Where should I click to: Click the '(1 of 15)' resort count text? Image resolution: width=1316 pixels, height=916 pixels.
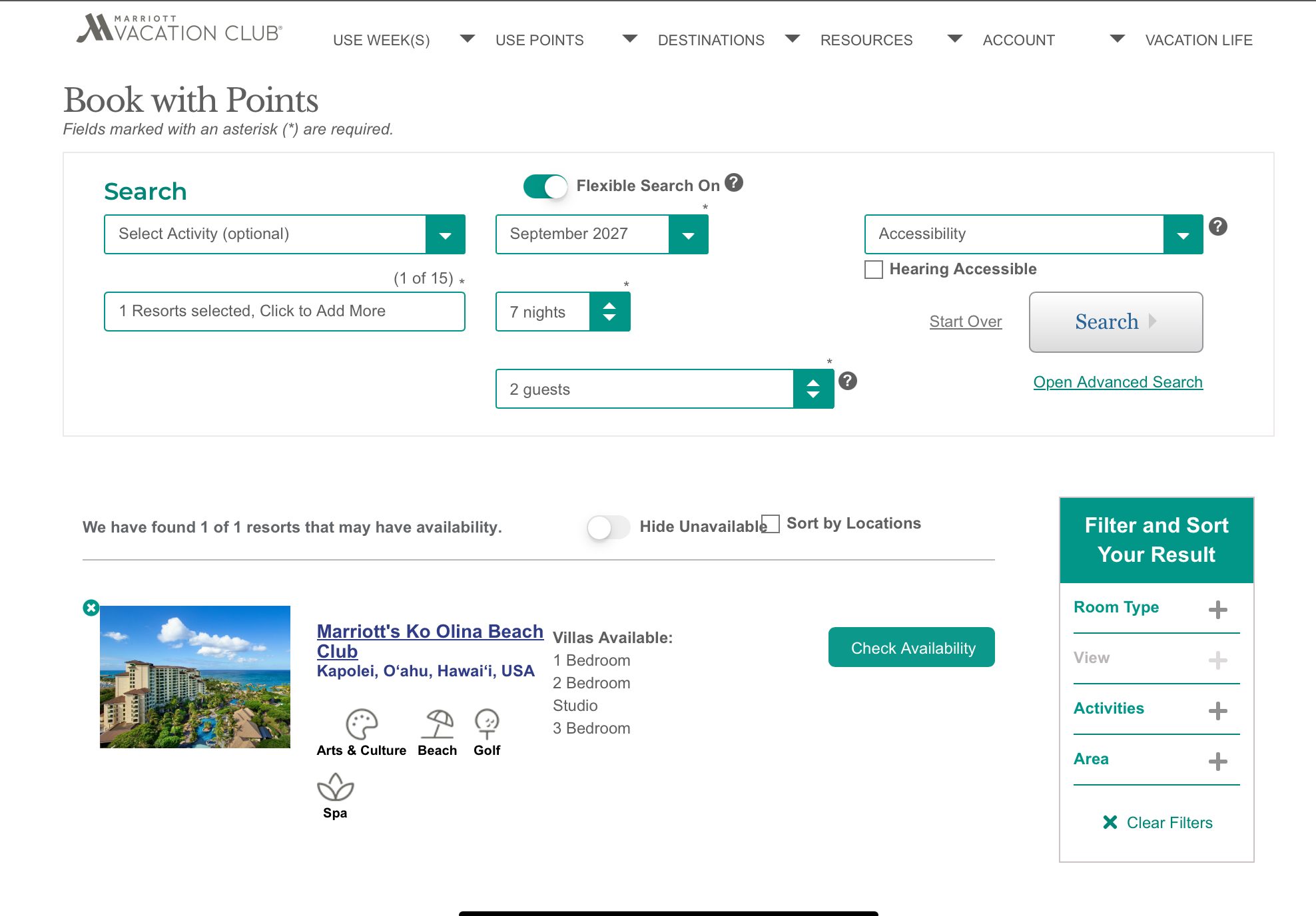(424, 278)
